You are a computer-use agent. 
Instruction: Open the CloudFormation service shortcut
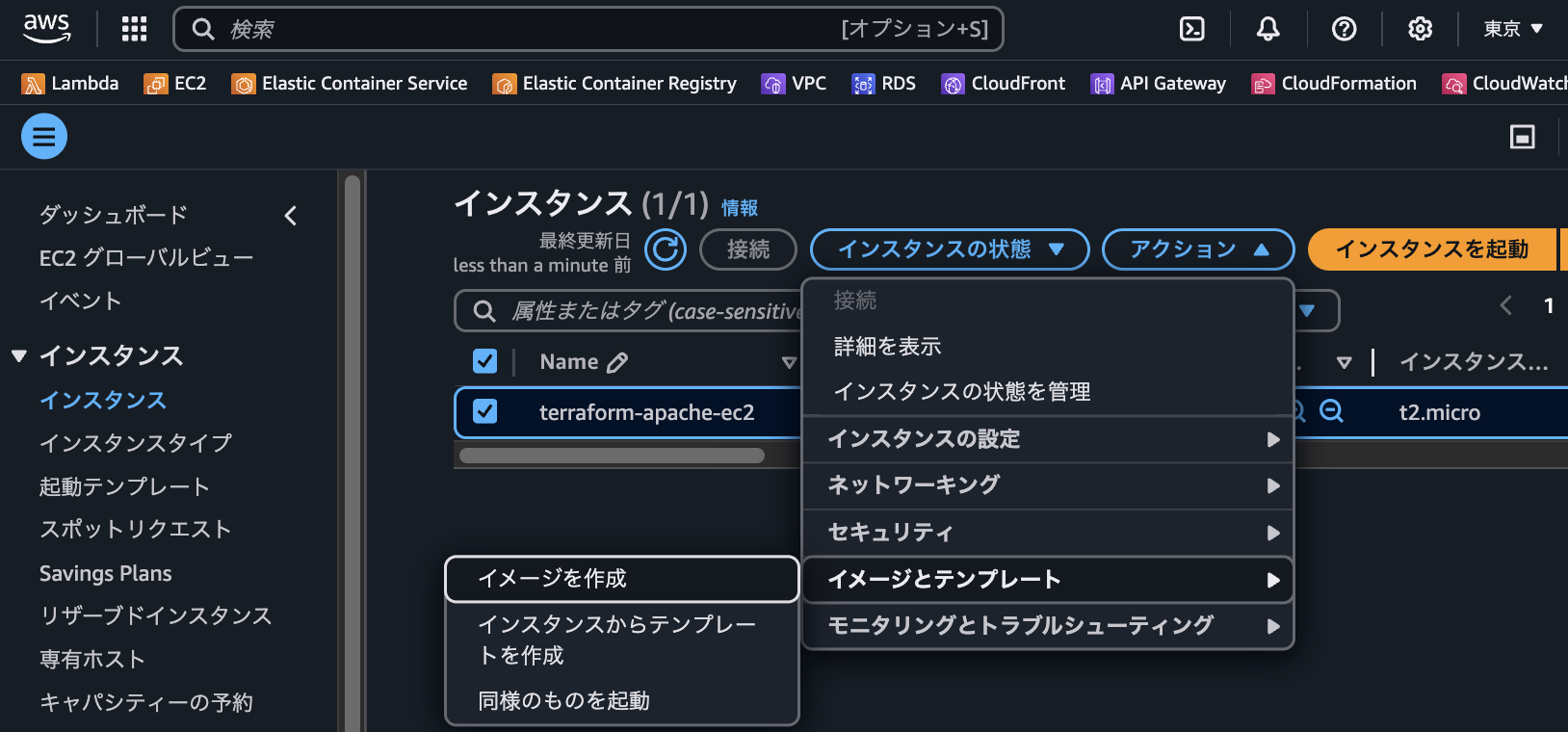coord(1334,84)
